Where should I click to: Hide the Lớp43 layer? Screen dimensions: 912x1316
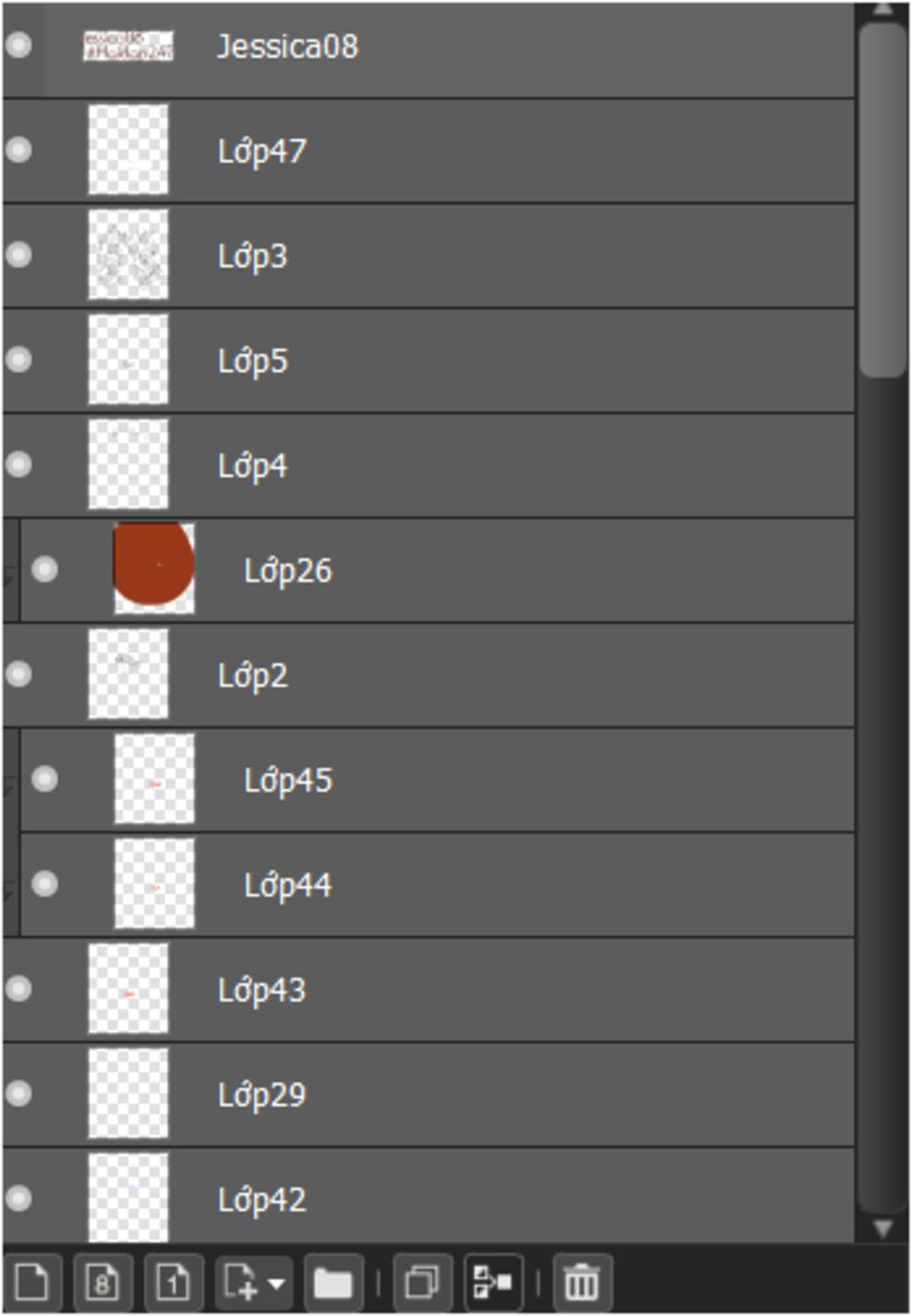[19, 989]
